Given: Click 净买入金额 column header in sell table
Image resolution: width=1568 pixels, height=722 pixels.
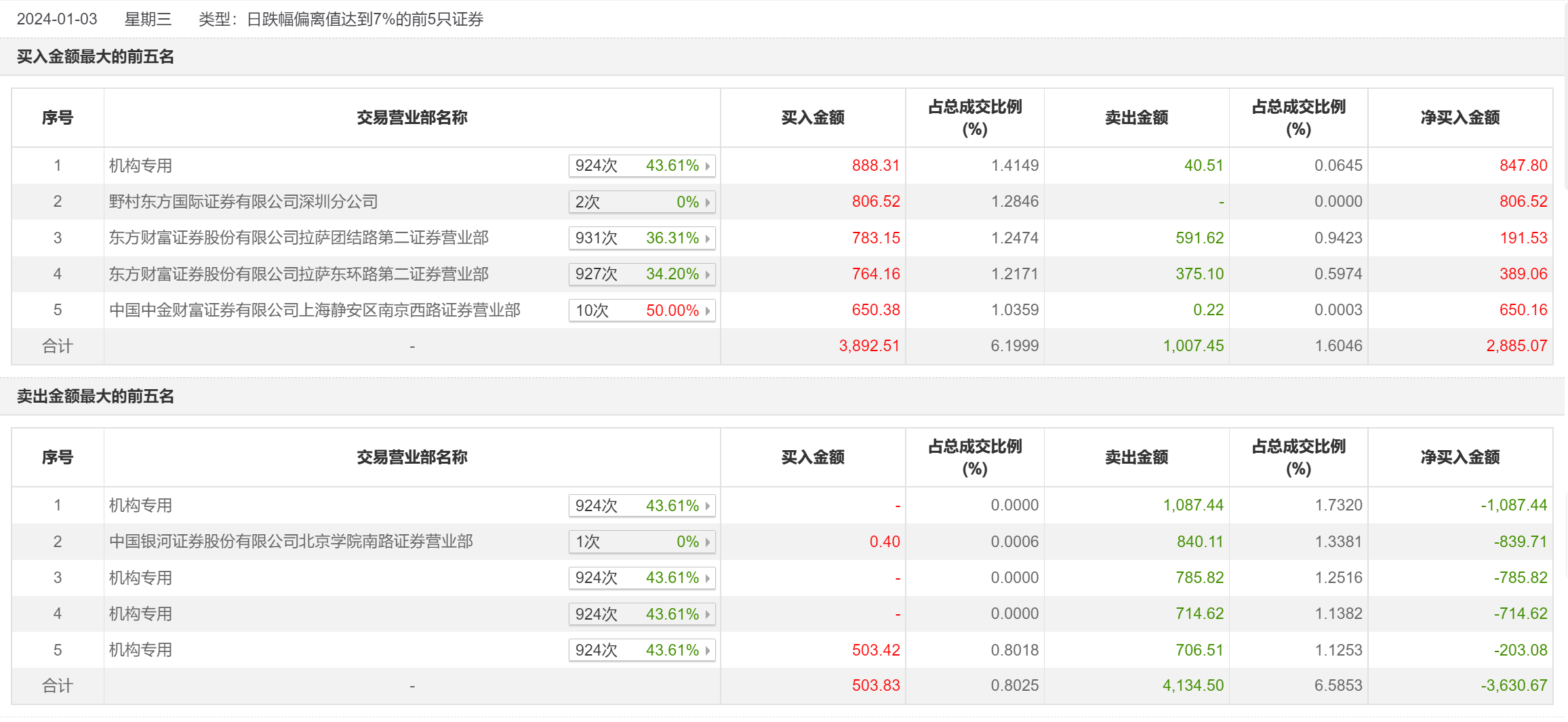Looking at the screenshot, I should coord(1460,458).
